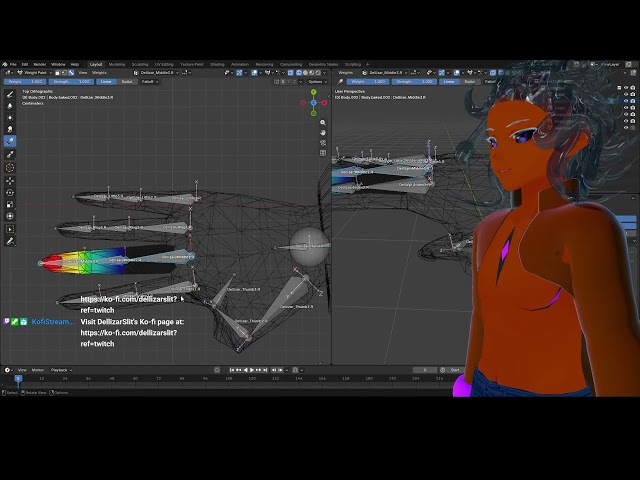Click the timeline playhead marker
640x480 pixels.
coord(18,379)
